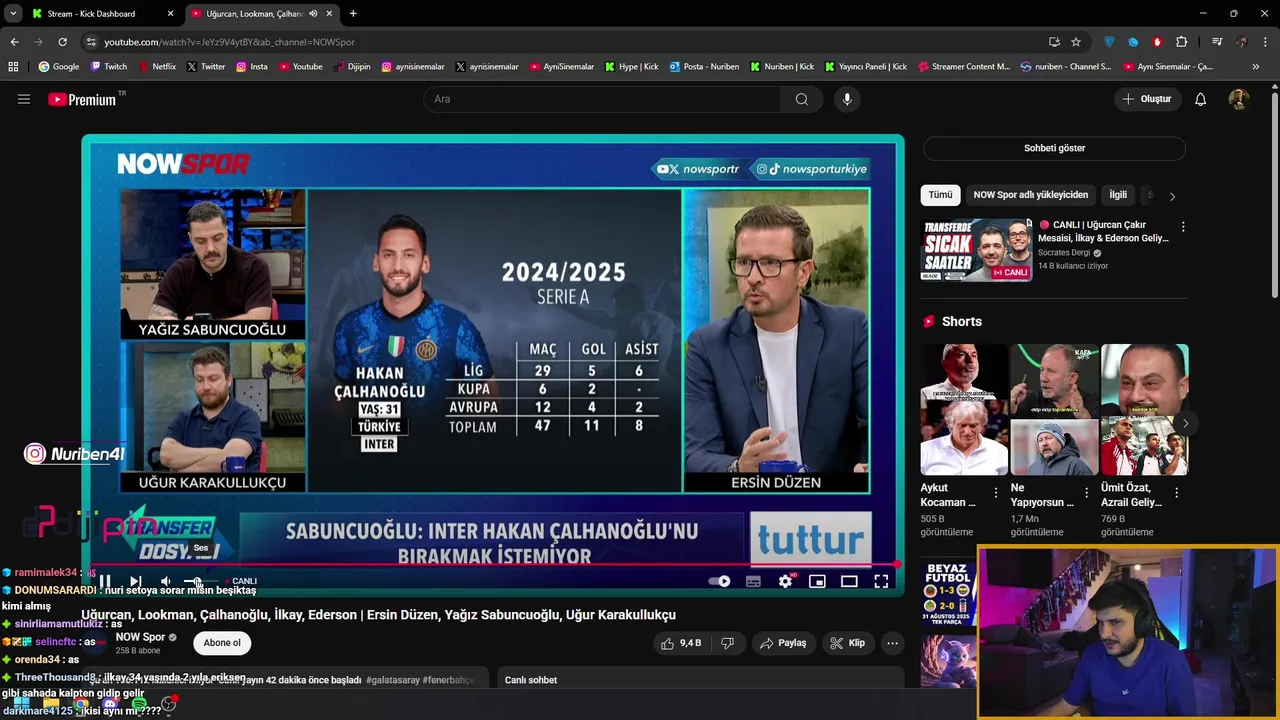Open the browser extensions puzzle icon

click(1182, 42)
